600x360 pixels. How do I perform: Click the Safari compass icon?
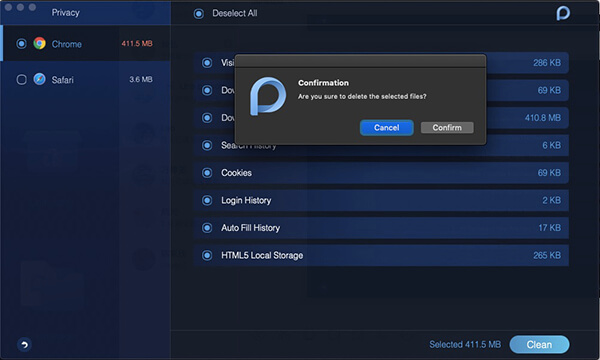point(39,79)
